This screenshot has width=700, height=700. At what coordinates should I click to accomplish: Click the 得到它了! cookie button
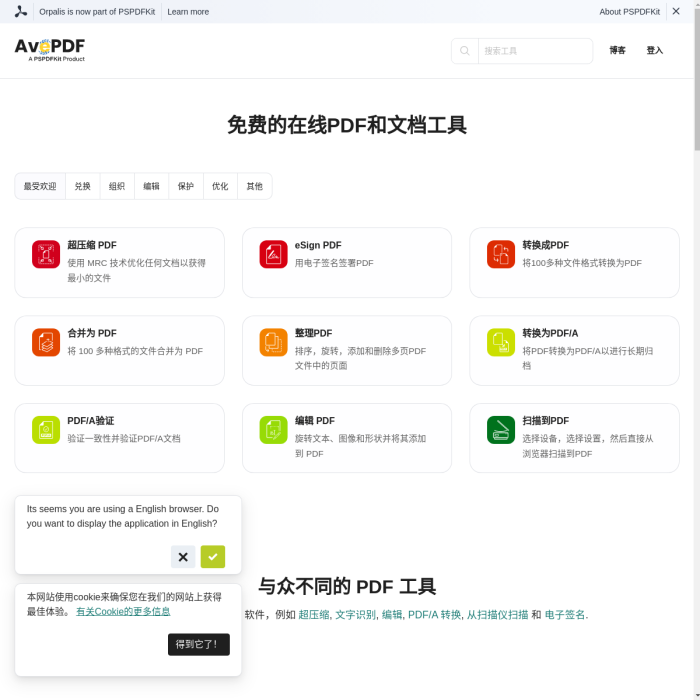(198, 645)
